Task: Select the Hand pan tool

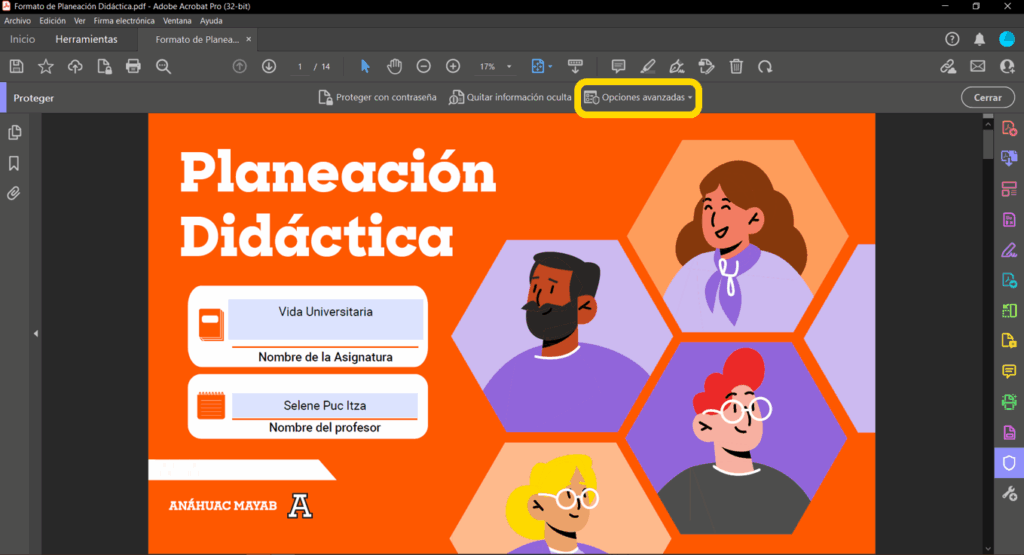Action: click(394, 66)
